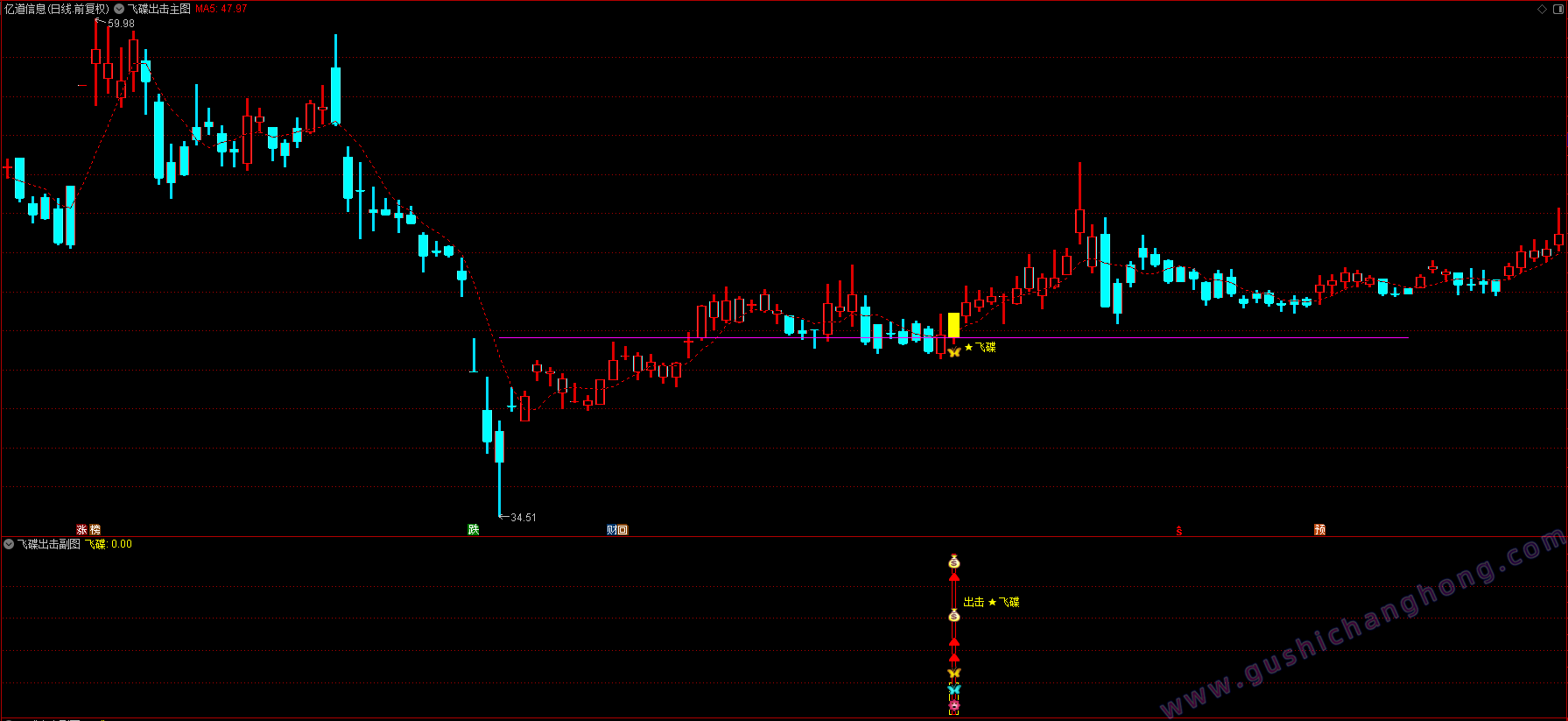
Task: Click the 飞碟出击副图 sub-chart indicator name
Action: 49,544
